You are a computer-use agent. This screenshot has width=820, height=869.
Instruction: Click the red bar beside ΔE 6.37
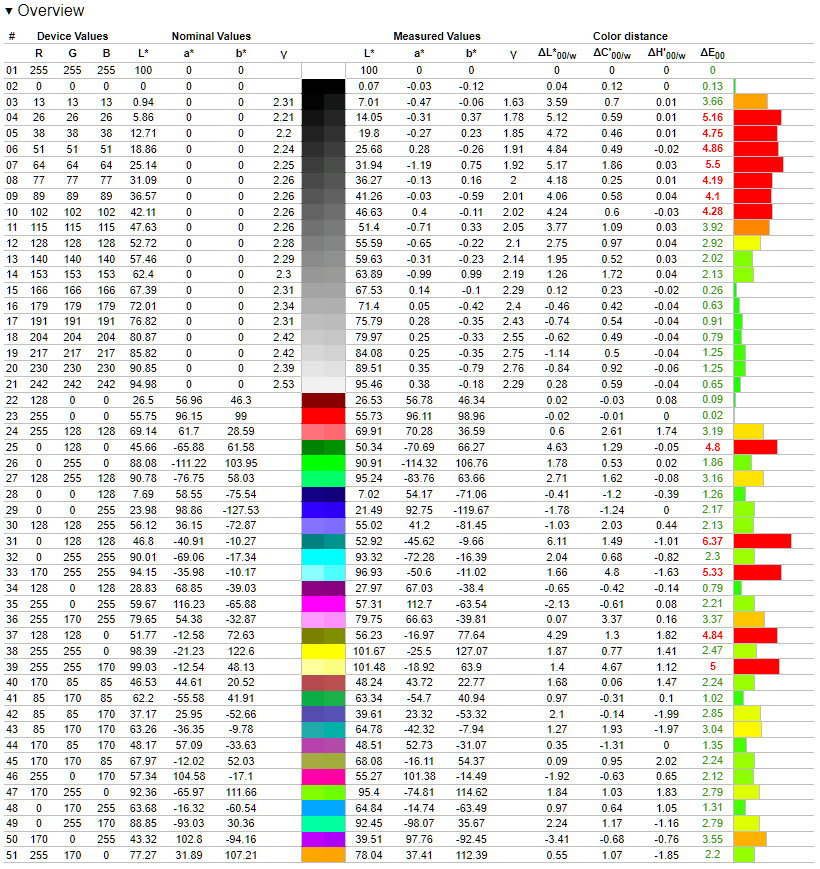coord(762,541)
